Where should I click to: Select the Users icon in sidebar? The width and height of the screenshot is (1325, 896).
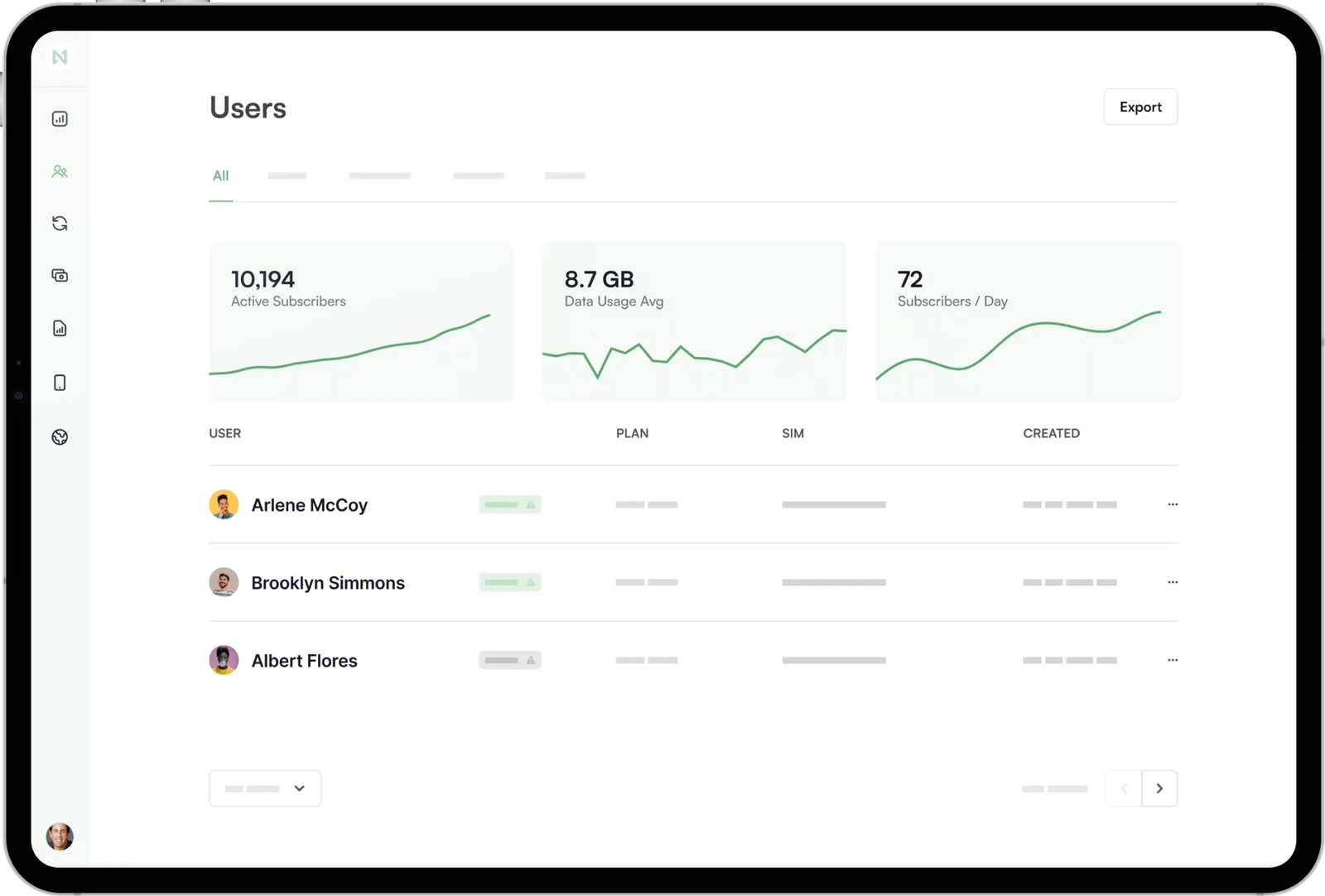click(60, 171)
